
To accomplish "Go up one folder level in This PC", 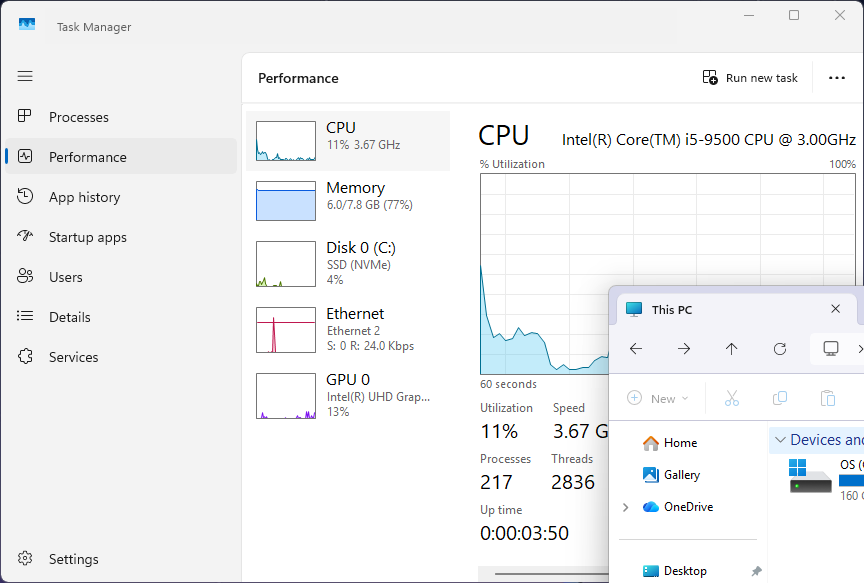I will click(731, 348).
